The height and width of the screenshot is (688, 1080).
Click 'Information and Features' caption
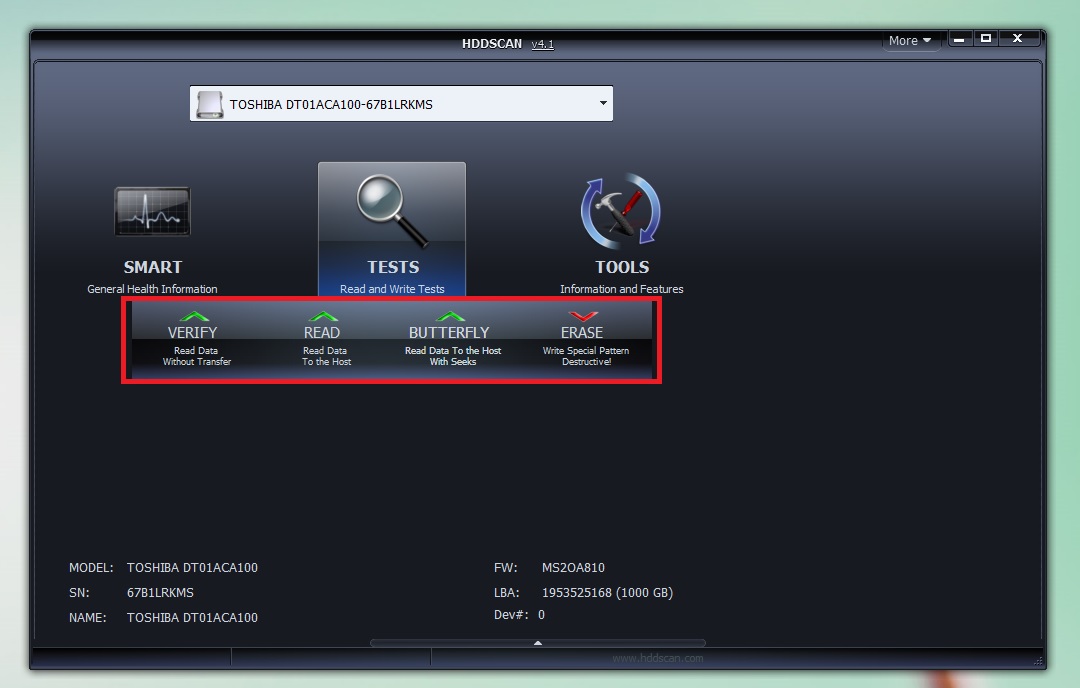tap(621, 289)
